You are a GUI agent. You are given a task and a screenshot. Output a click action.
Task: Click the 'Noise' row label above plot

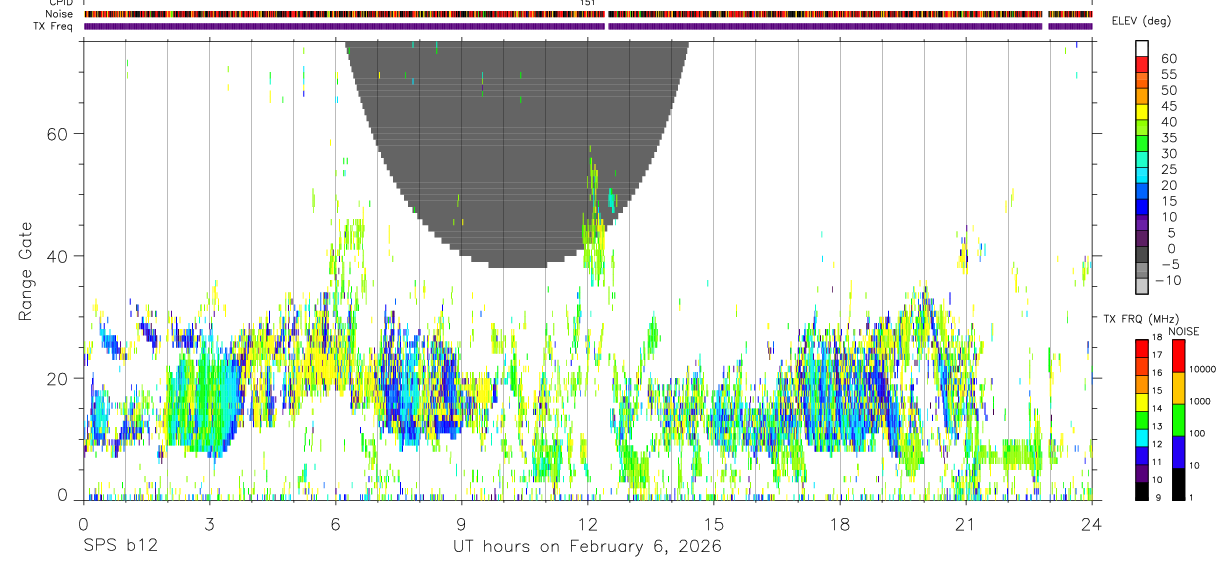click(x=59, y=14)
